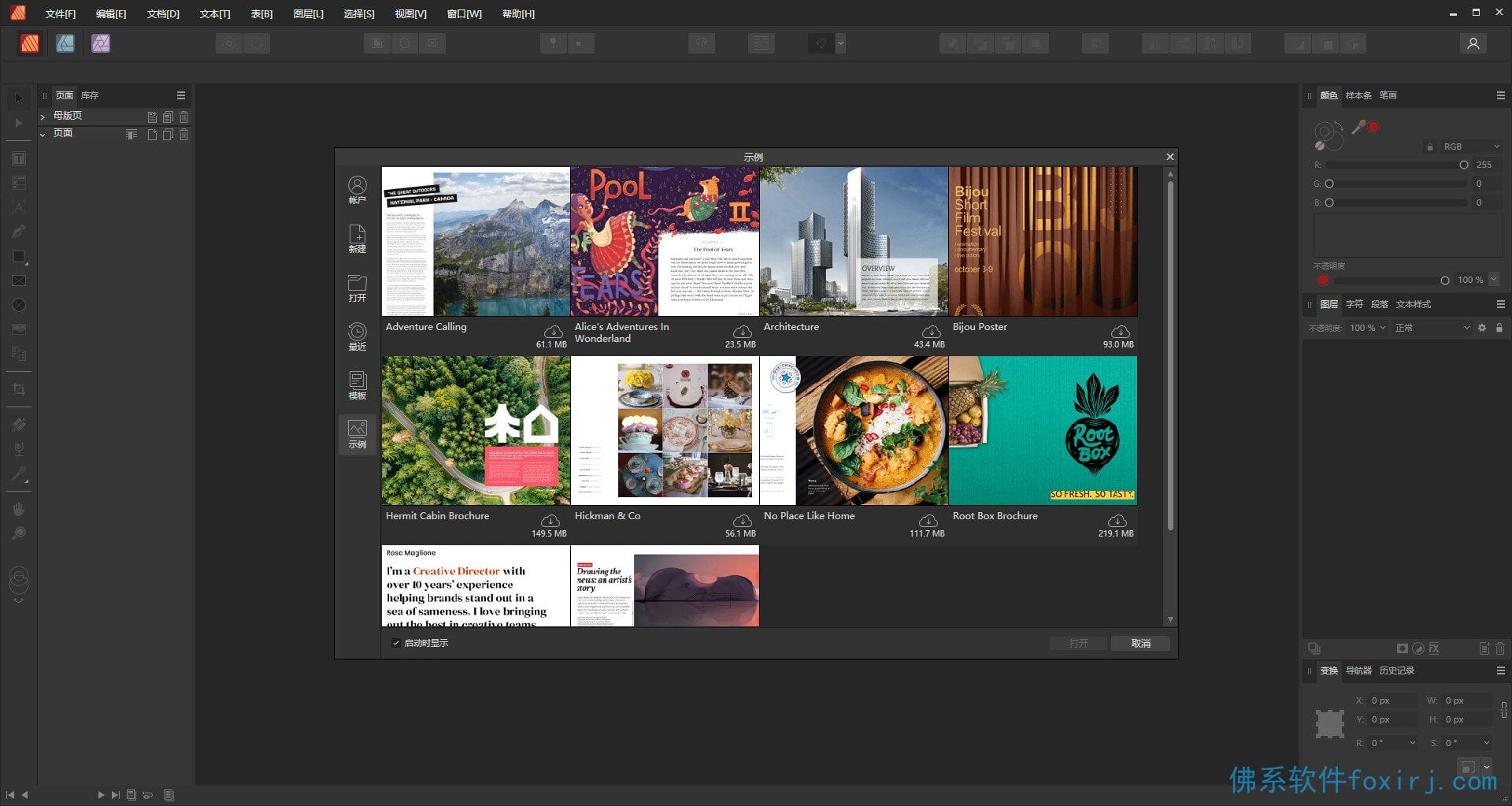Screen dimensions: 1512x806
Task: Toggle the layer lock in Layers panel
Action: 1499,328
